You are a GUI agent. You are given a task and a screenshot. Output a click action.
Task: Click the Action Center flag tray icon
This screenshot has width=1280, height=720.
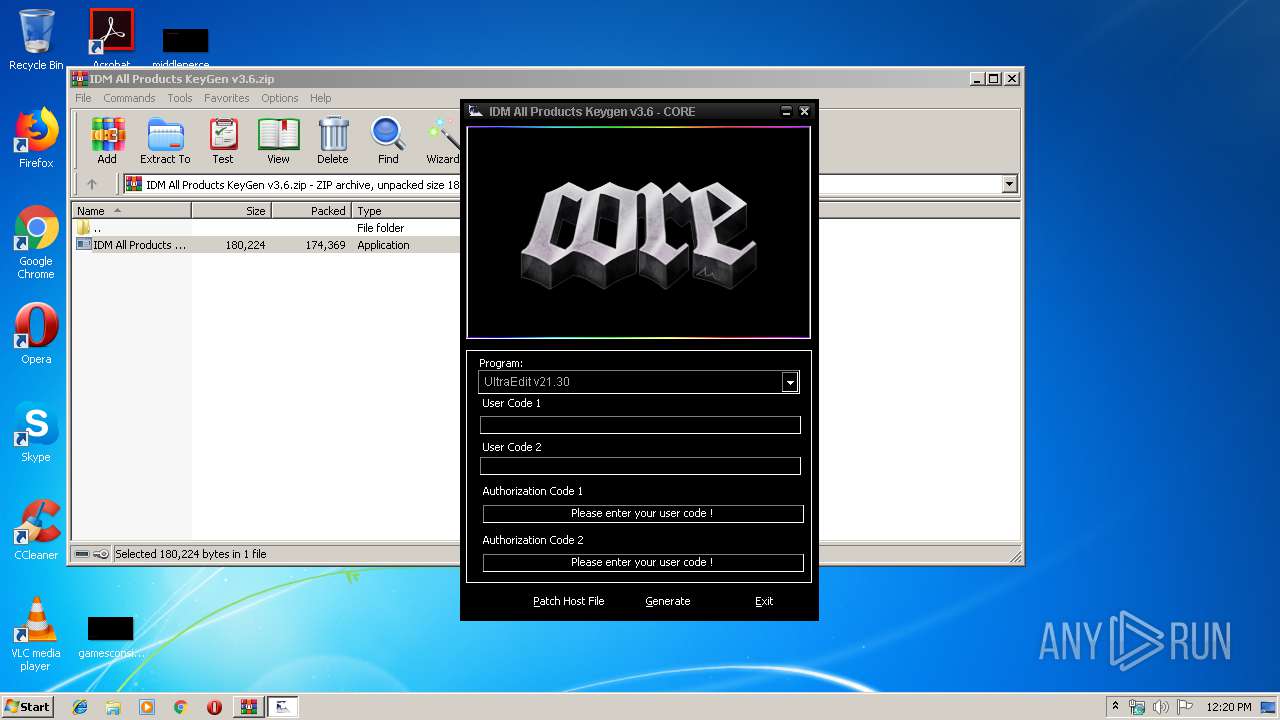coord(1185,707)
